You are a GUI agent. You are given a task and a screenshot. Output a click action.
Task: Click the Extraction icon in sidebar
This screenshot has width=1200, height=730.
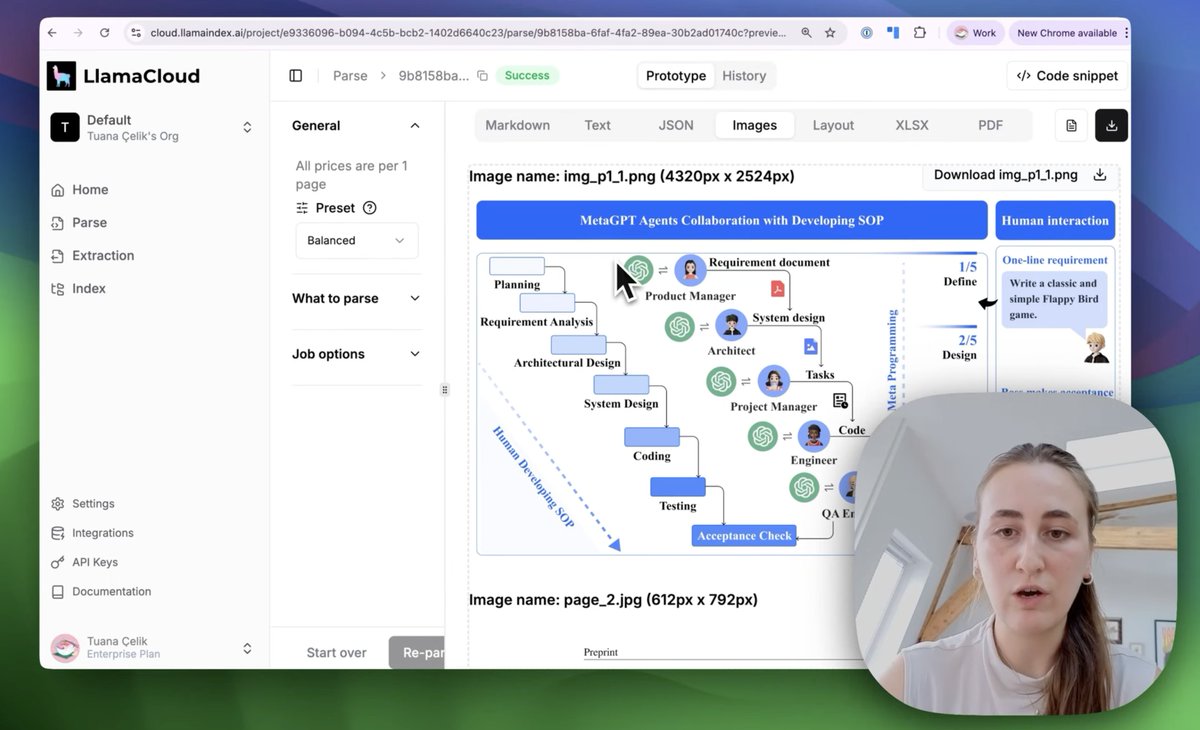(x=58, y=256)
